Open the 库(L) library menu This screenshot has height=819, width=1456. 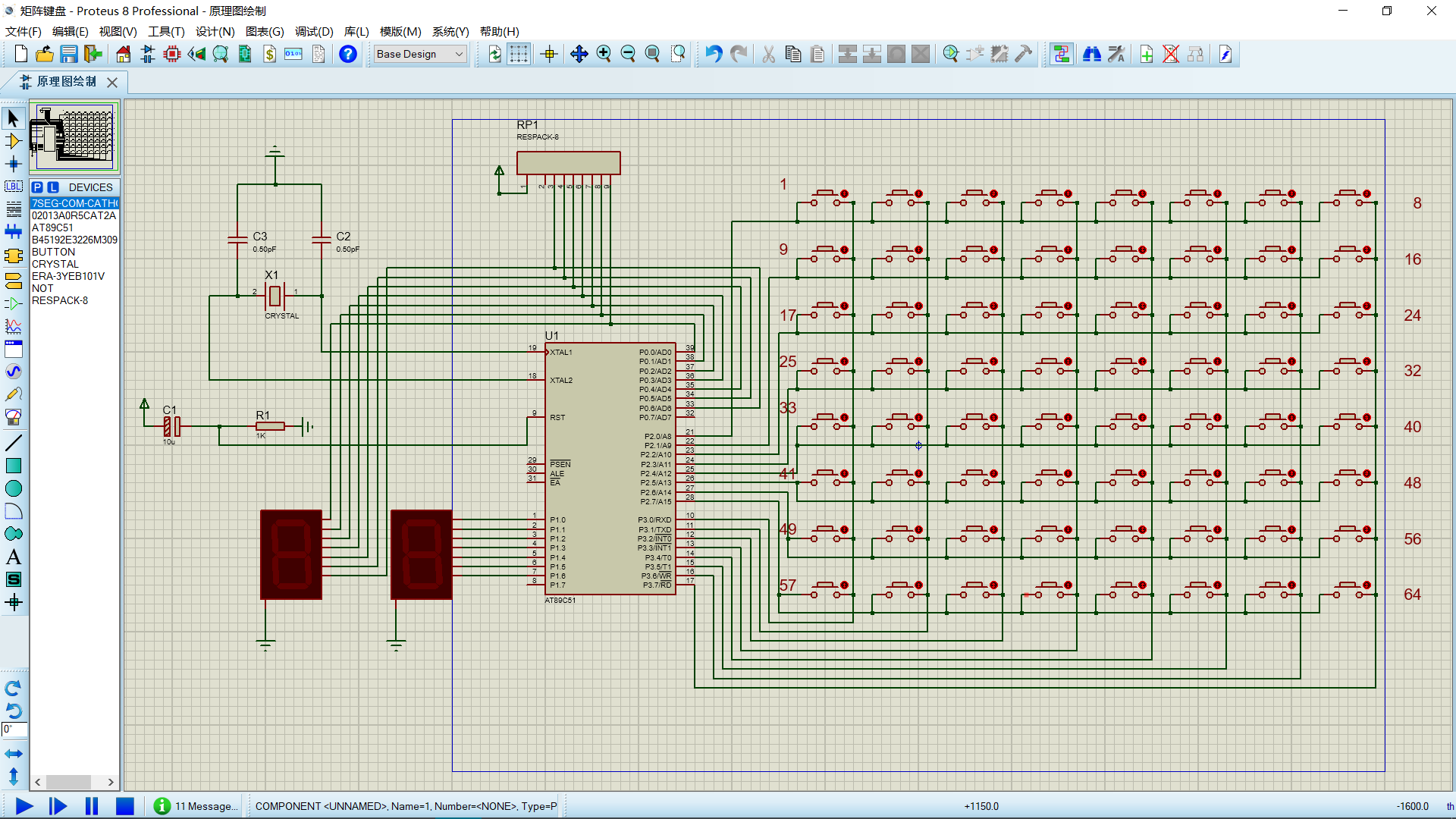[356, 32]
